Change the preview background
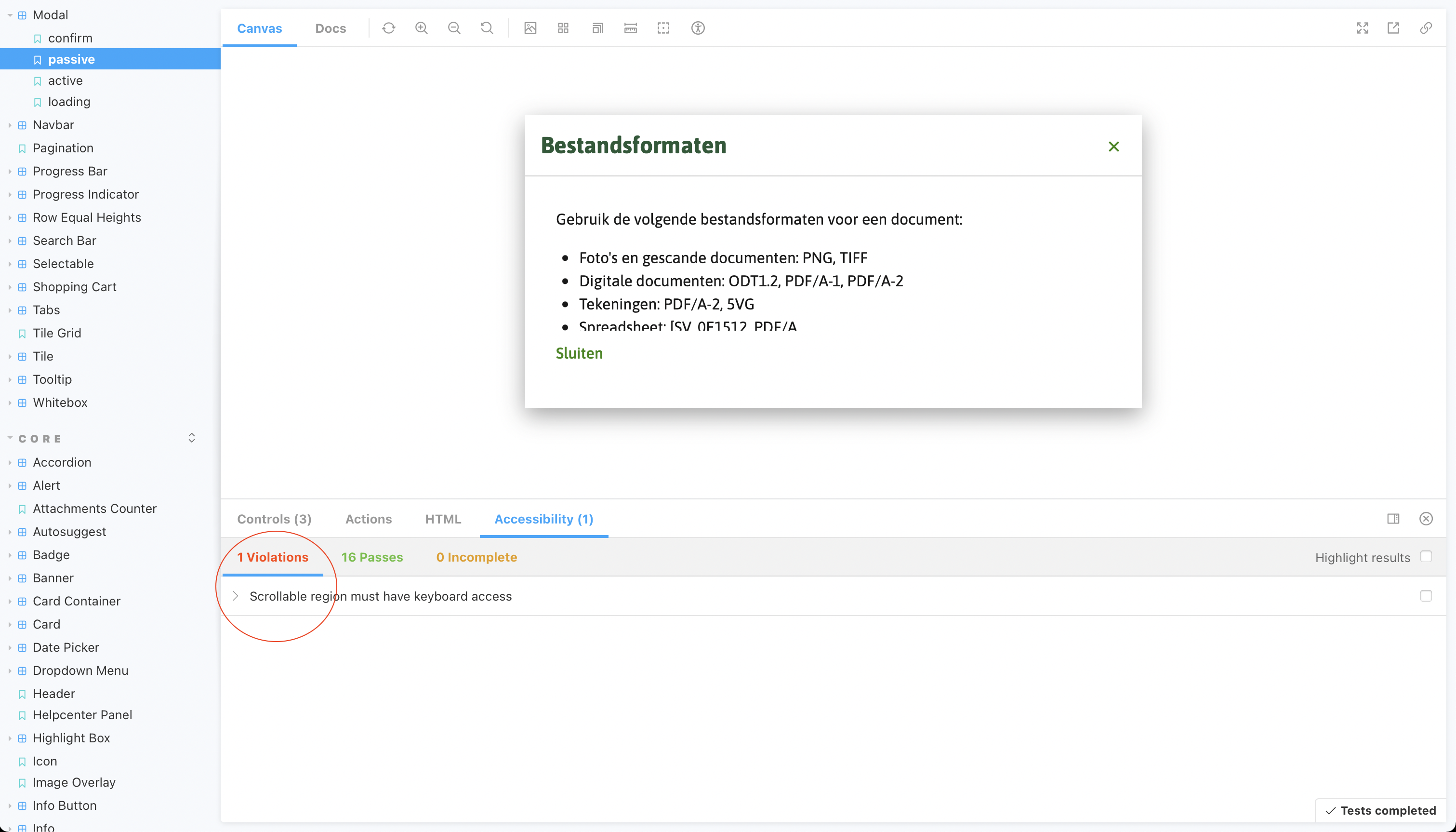 (x=530, y=28)
